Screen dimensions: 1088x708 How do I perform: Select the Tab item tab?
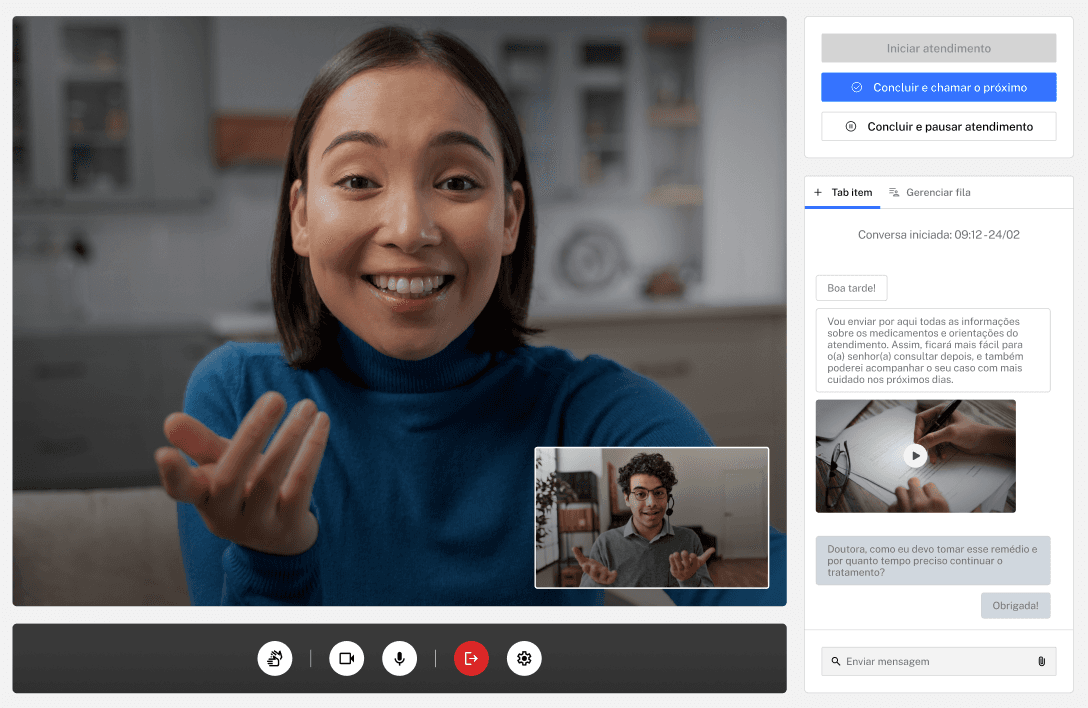coord(842,192)
